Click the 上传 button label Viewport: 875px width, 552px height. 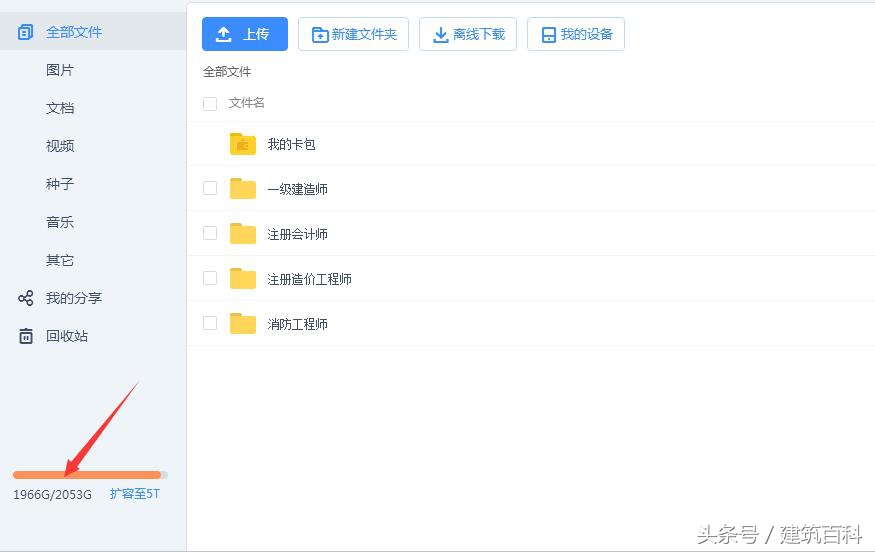tap(256, 35)
